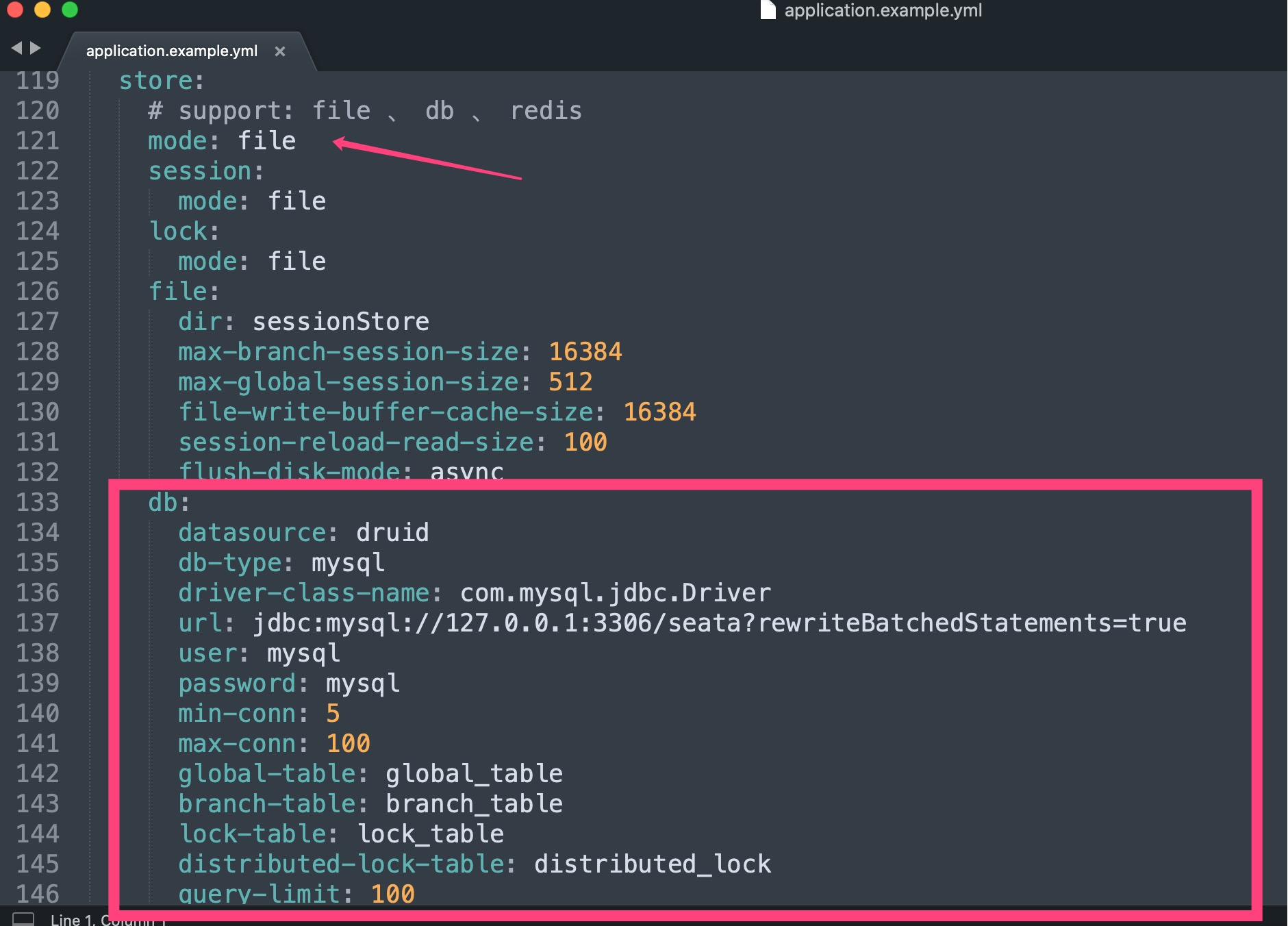Click 'mysql' value on line 135
1288x926 pixels.
click(348, 563)
